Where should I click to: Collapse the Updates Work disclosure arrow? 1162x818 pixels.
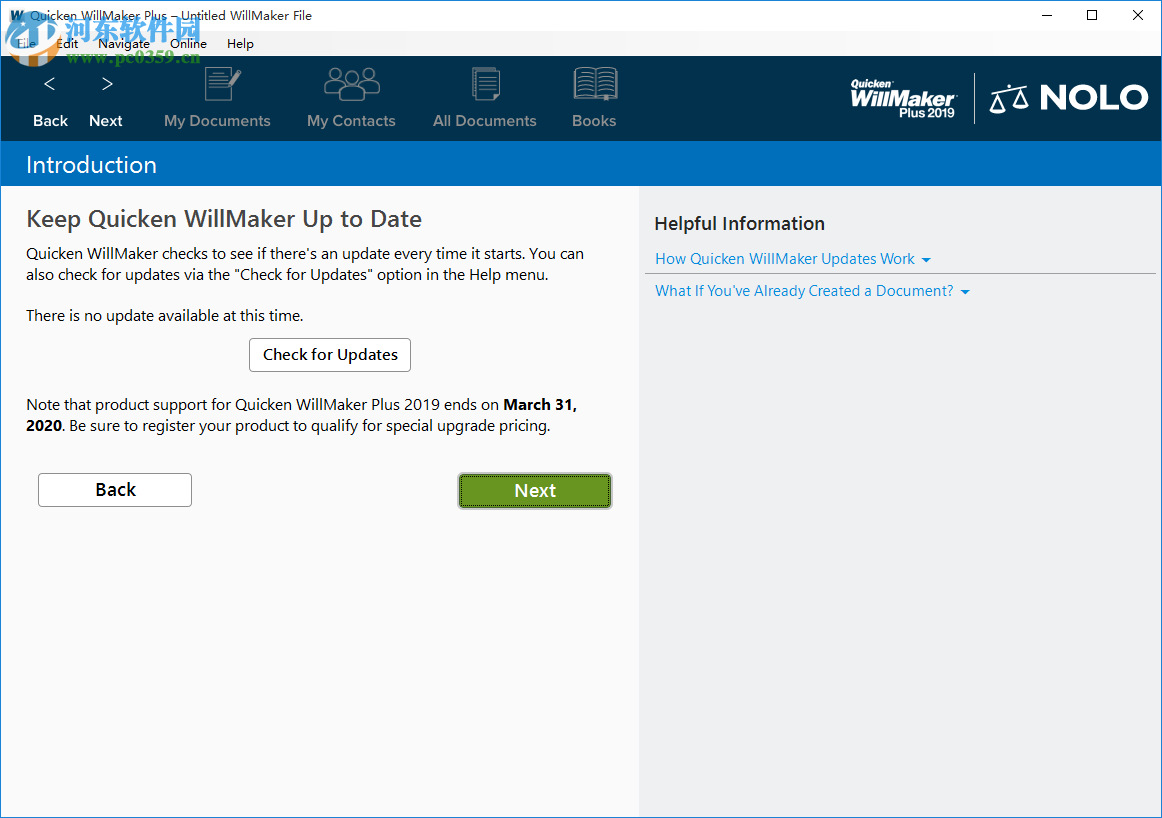pos(927,258)
